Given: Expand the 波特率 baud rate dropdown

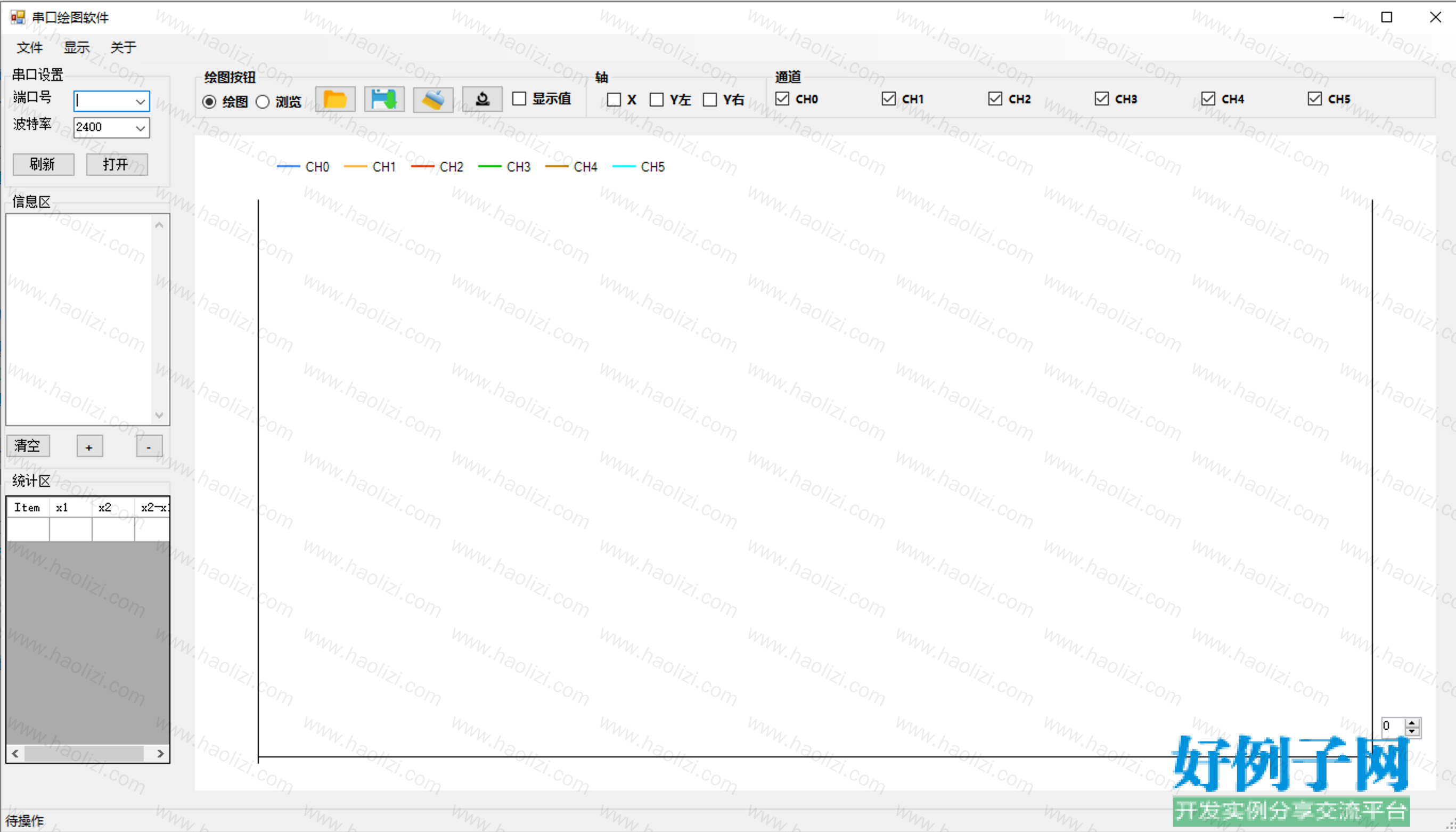Looking at the screenshot, I should (x=141, y=128).
